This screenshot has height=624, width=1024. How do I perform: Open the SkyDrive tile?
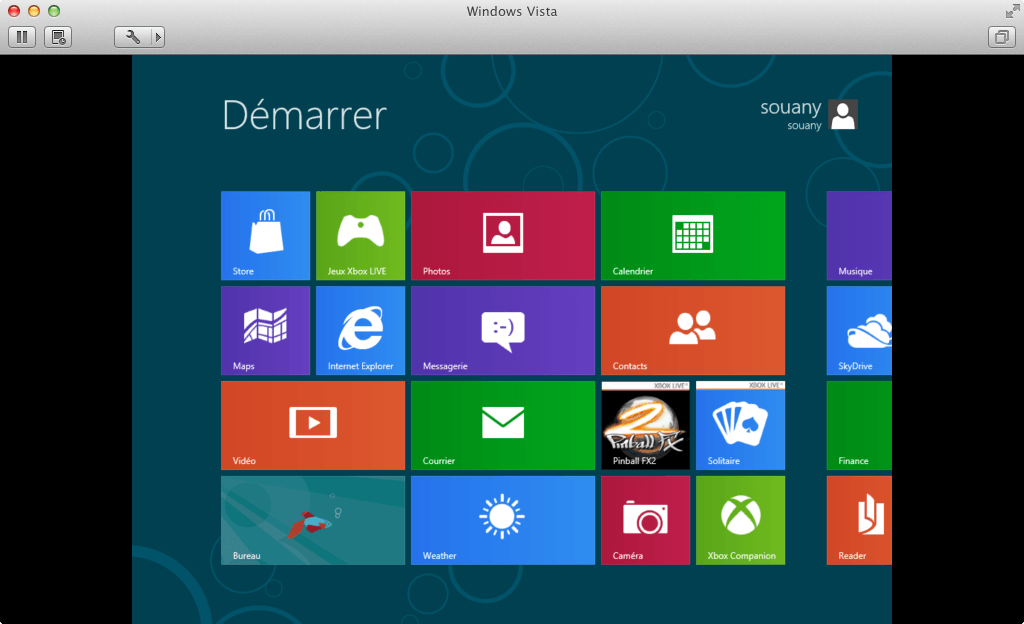pos(859,330)
